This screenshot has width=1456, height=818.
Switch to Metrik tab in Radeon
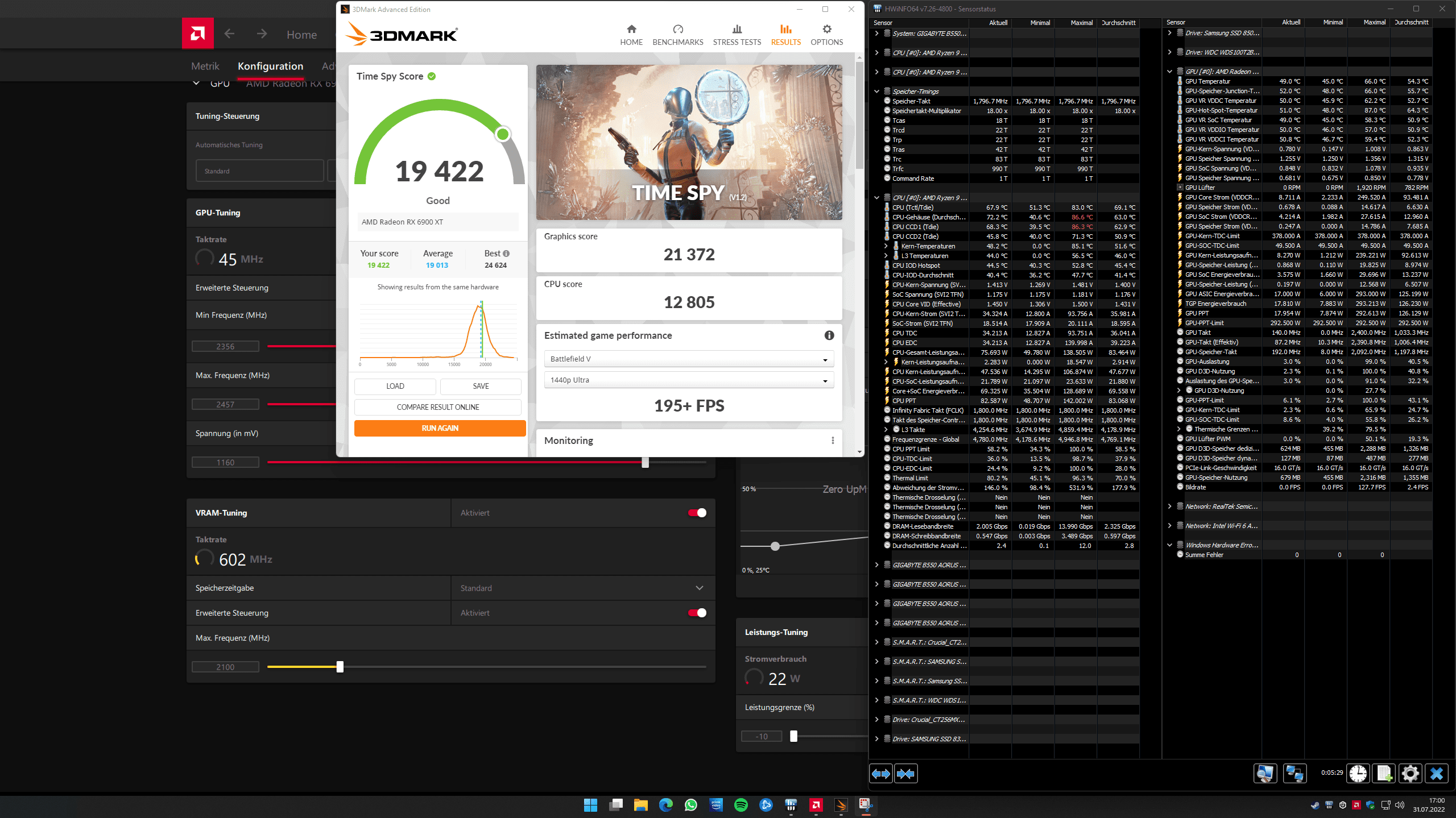coord(205,66)
